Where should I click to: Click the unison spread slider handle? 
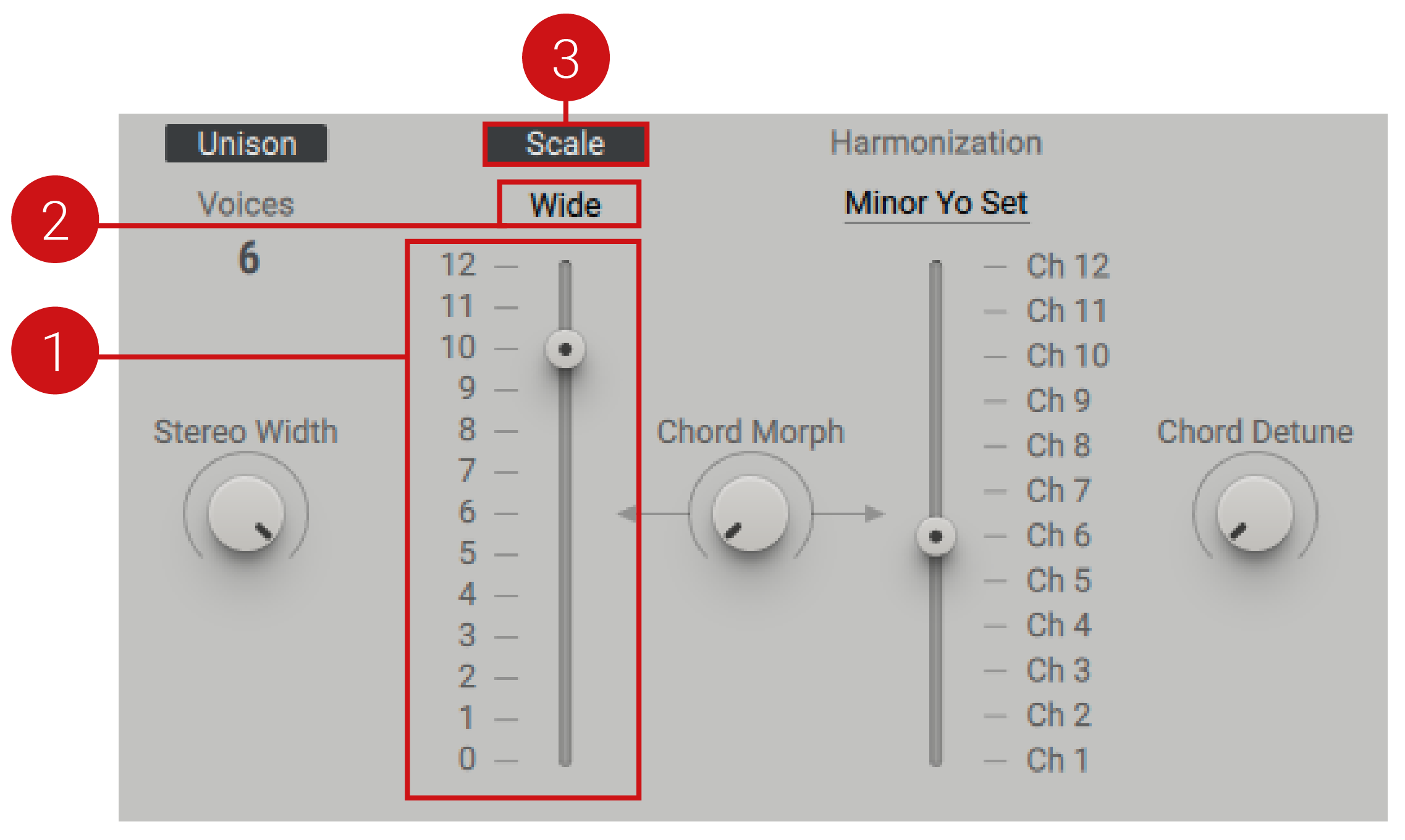pos(565,349)
